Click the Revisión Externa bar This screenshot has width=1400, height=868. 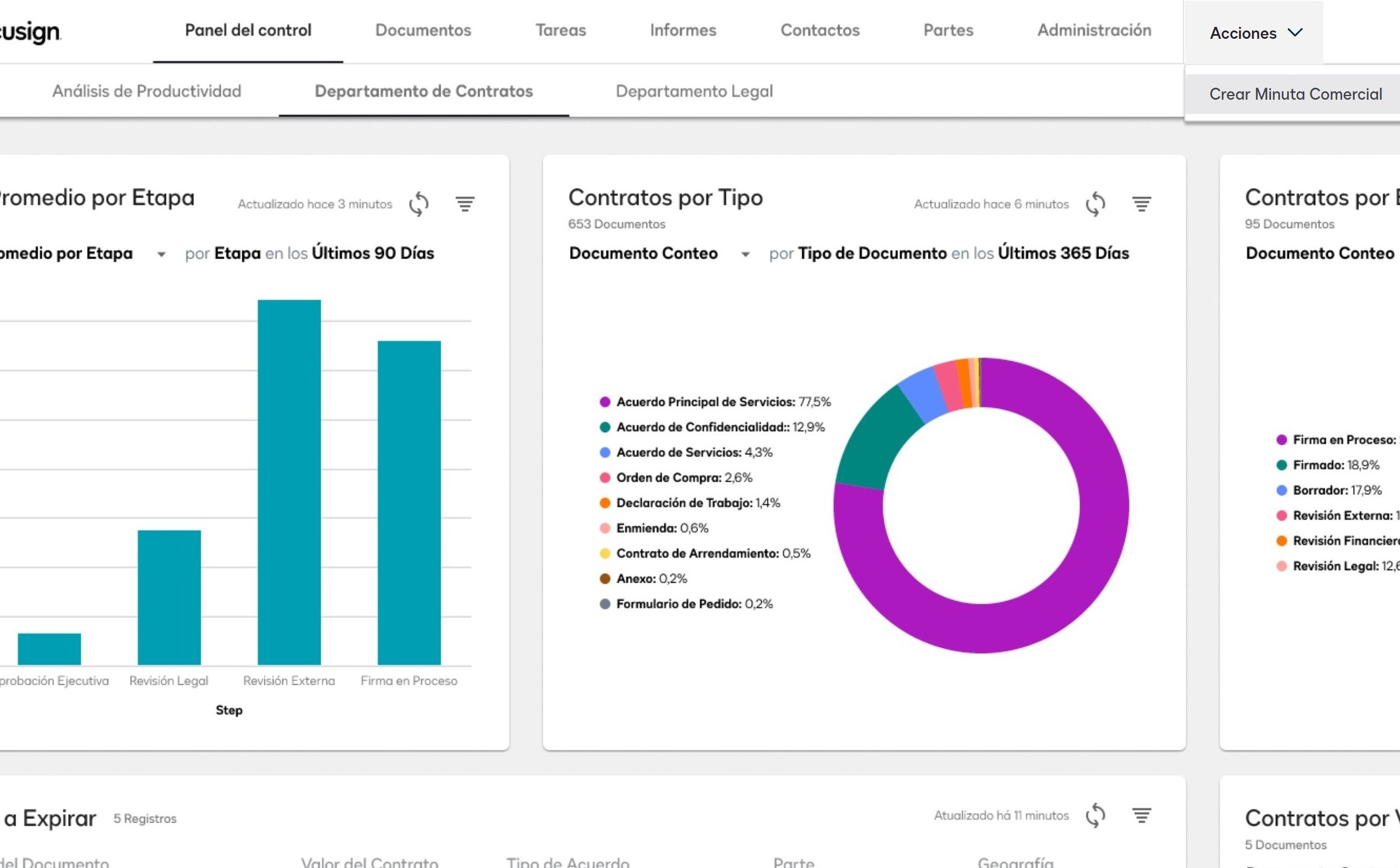[289, 482]
